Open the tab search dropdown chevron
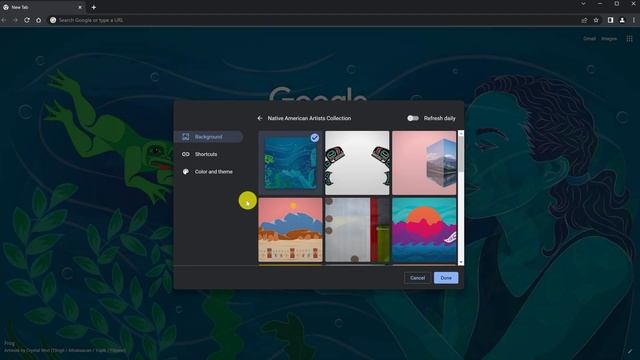The height and width of the screenshot is (360, 640). [583, 4]
